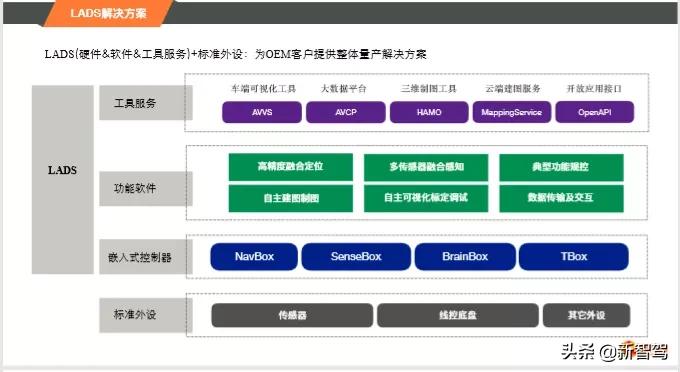The image size is (680, 372).
Task: Click the 大数据平台 caption text
Action: (x=343, y=89)
